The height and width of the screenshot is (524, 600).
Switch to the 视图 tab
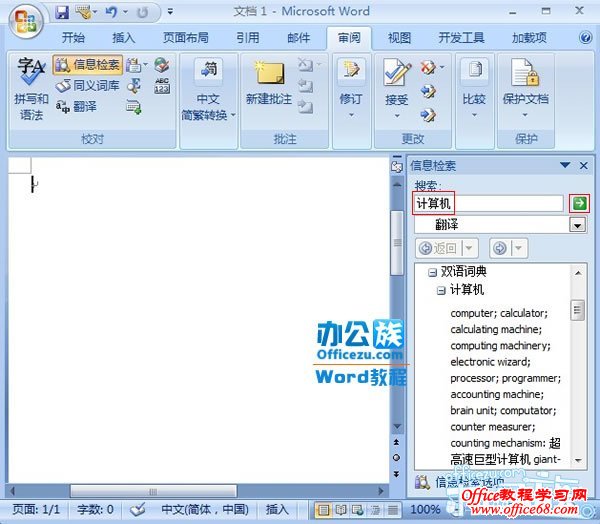click(399, 38)
